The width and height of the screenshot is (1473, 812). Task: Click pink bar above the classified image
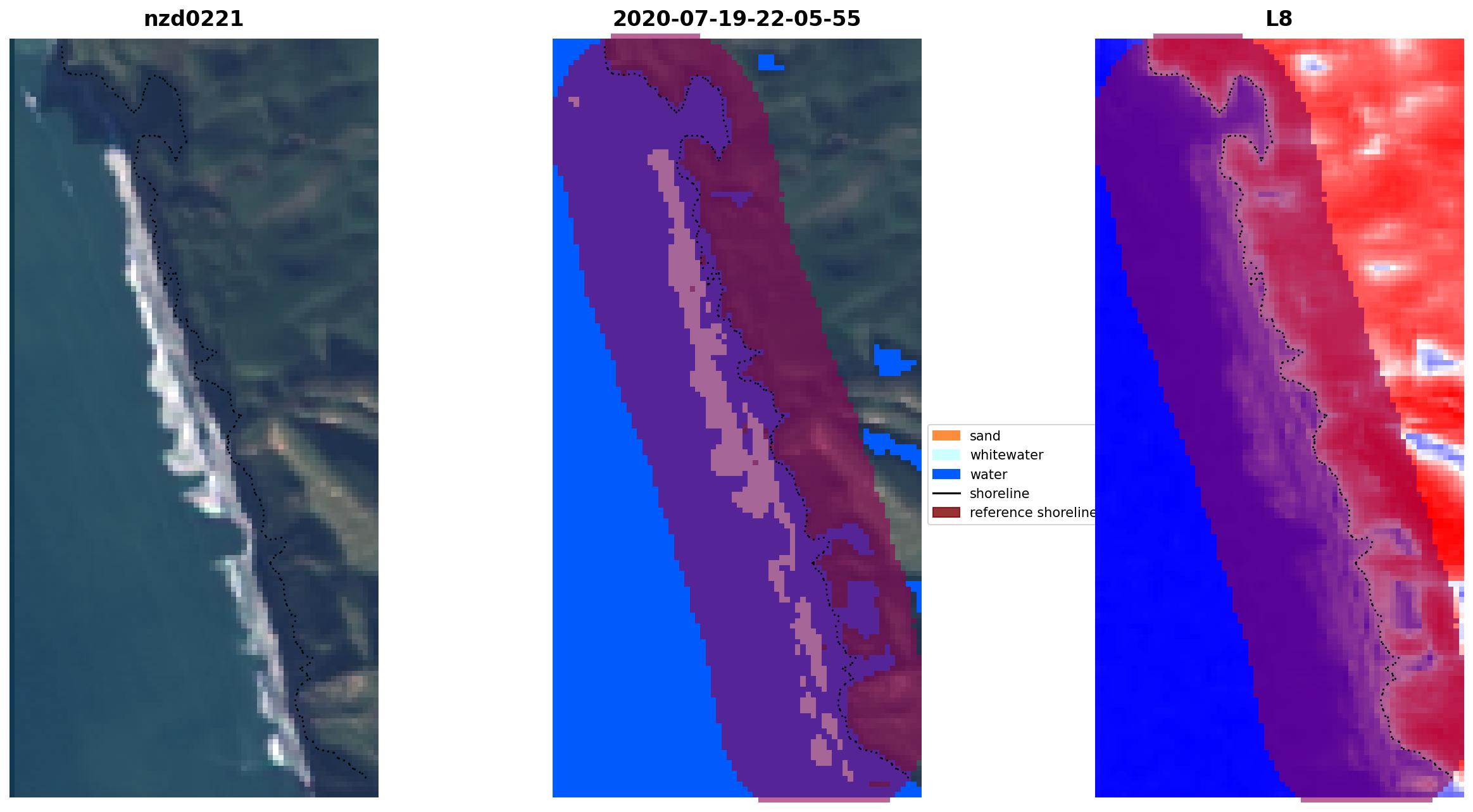[656, 36]
